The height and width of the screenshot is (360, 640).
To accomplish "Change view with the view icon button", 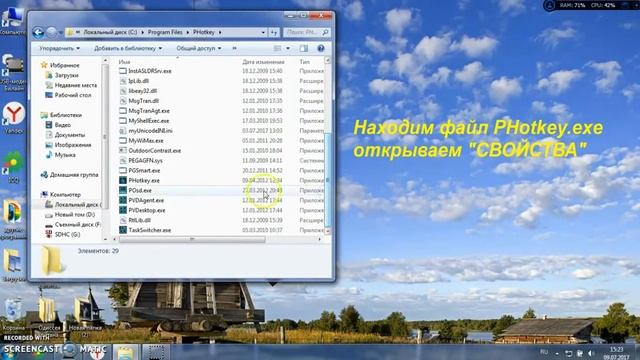I will [278, 48].
